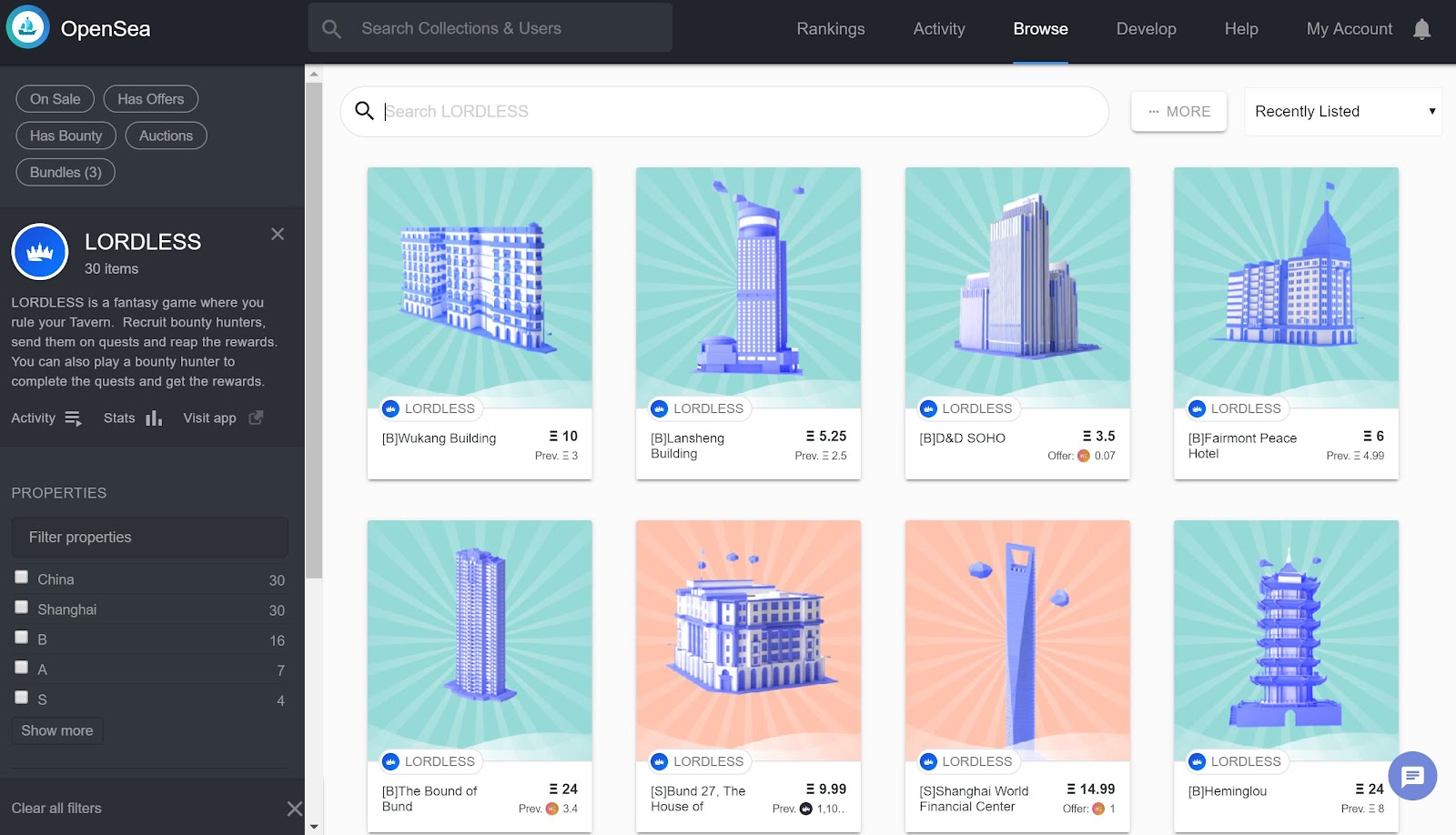Click the Lansheng Building thumbnail image
The height and width of the screenshot is (835, 1456).
pyautogui.click(x=748, y=287)
